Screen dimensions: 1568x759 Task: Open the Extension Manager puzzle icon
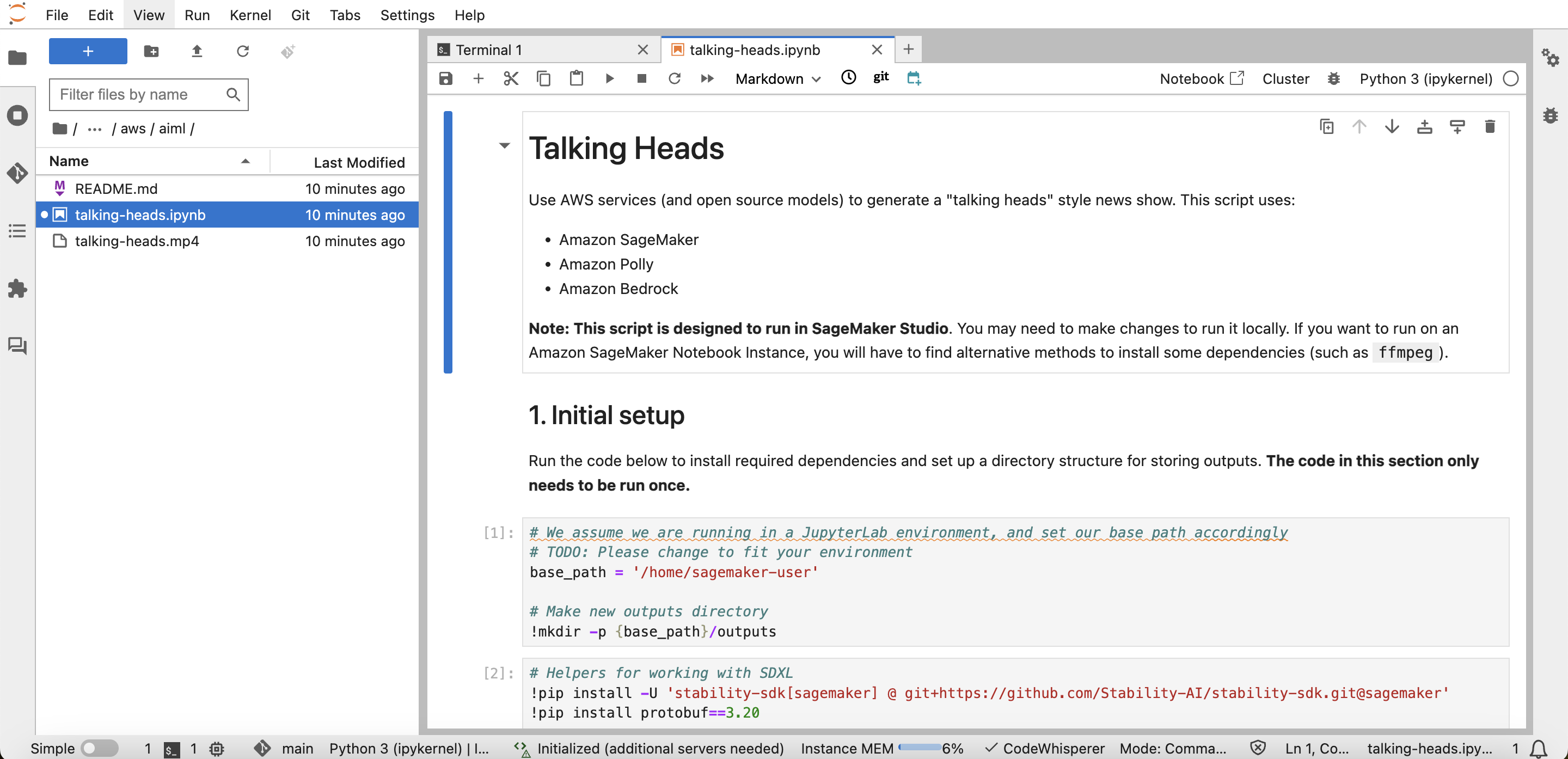[x=17, y=288]
